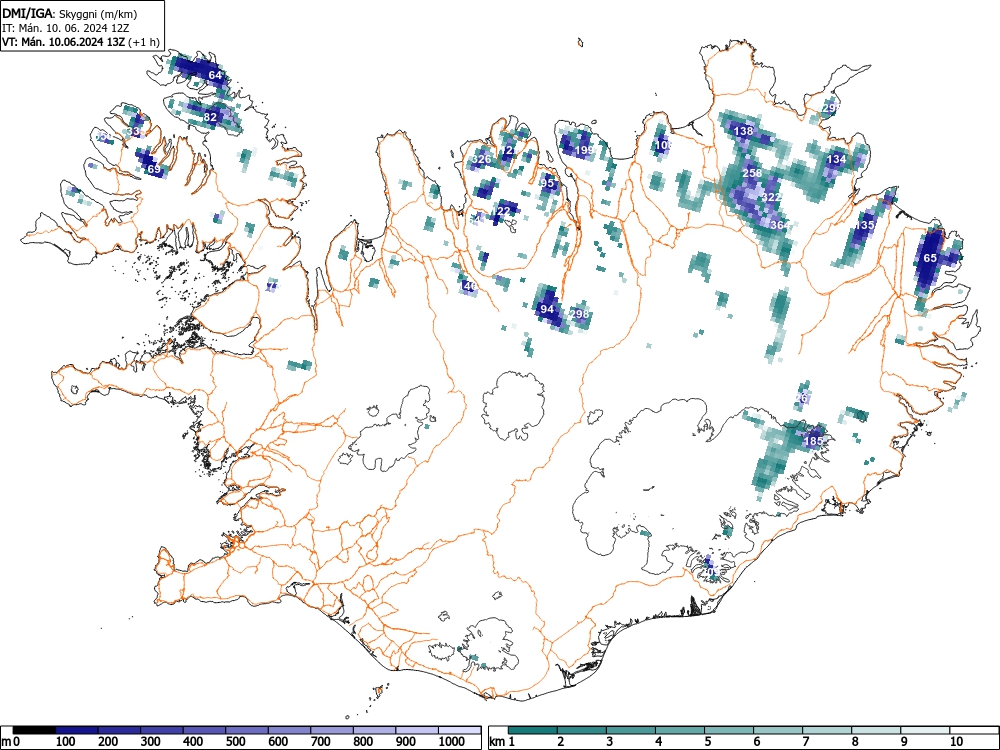This screenshot has width=1000, height=750.
Task: Click the '135' visibility value on the map
Action: (865, 226)
